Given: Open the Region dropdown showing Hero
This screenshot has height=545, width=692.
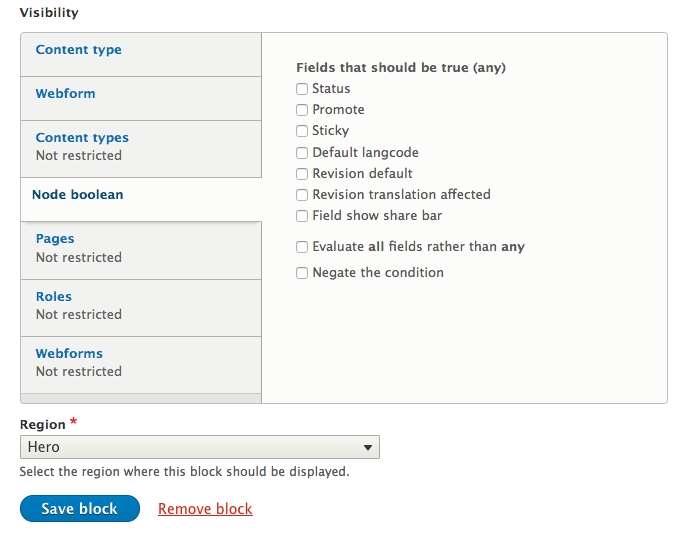Looking at the screenshot, I should click(199, 447).
